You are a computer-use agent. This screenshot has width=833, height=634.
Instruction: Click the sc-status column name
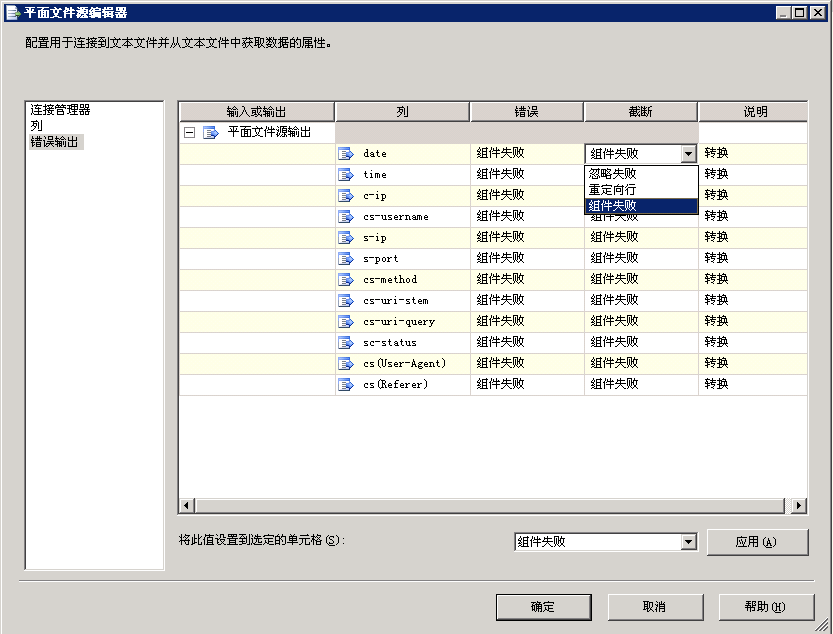pyautogui.click(x=390, y=343)
